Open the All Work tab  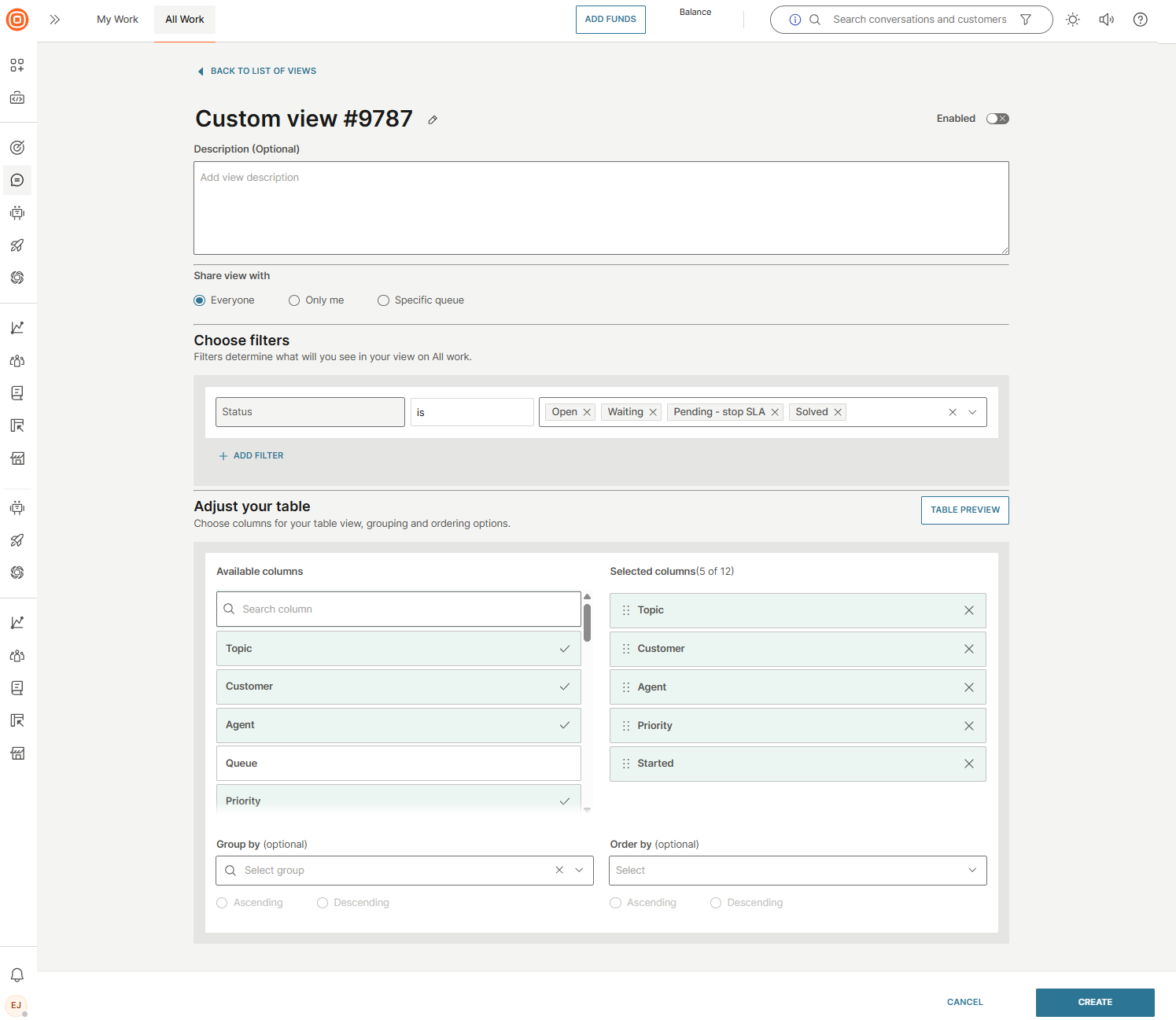(x=185, y=20)
